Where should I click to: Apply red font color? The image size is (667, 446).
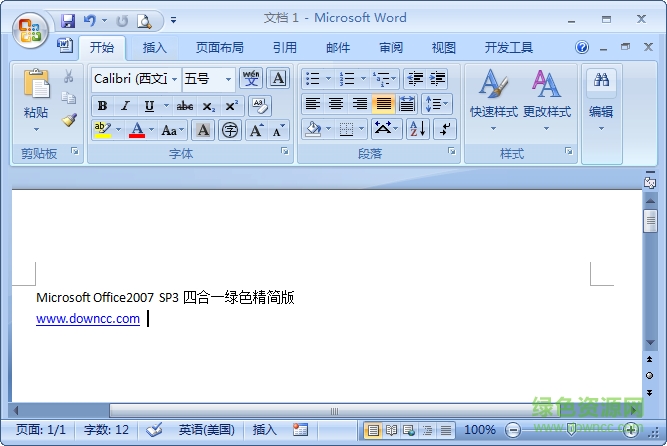pyautogui.click(x=137, y=130)
